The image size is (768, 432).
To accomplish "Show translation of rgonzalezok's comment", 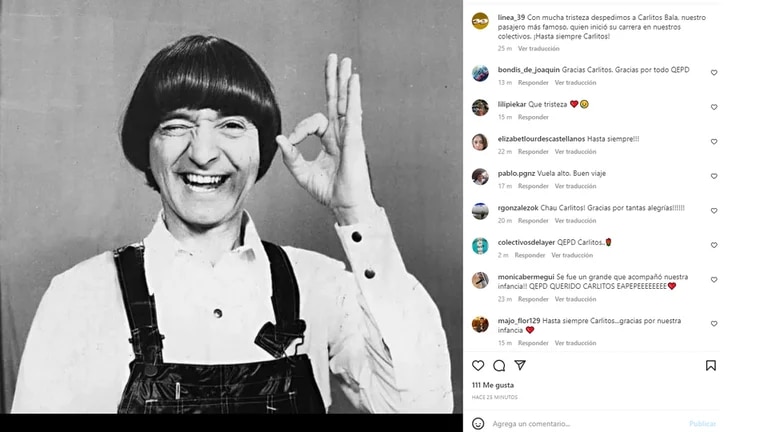I will (x=574, y=220).
